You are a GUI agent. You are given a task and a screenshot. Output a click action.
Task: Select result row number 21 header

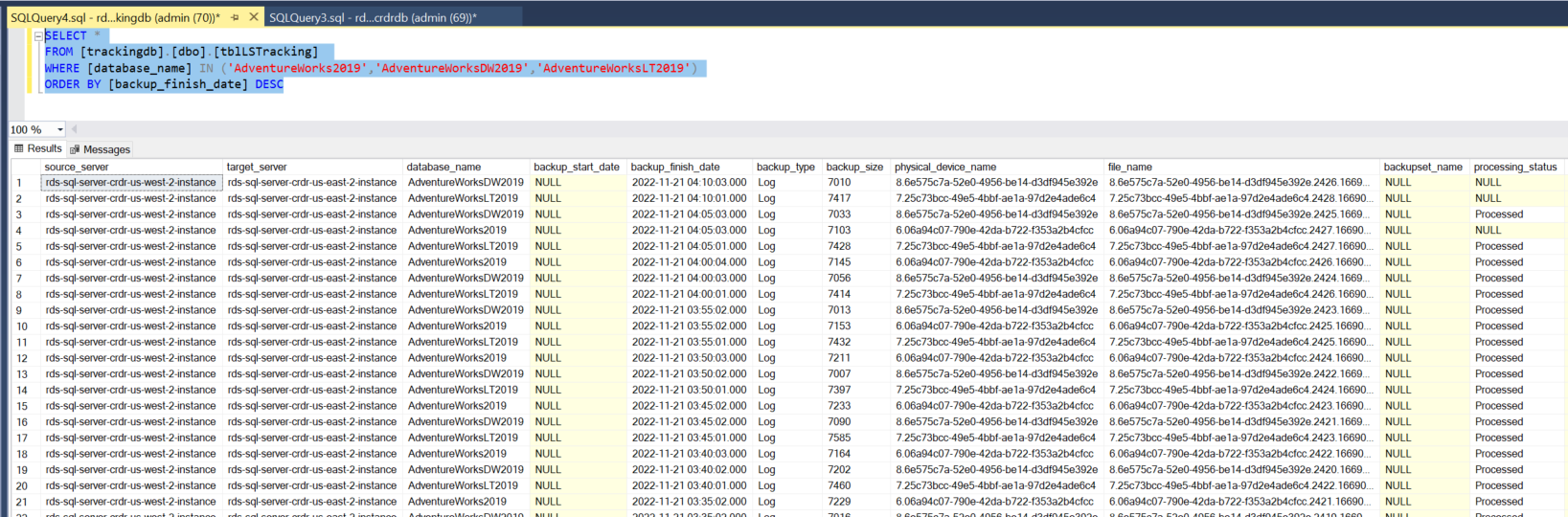[26, 502]
